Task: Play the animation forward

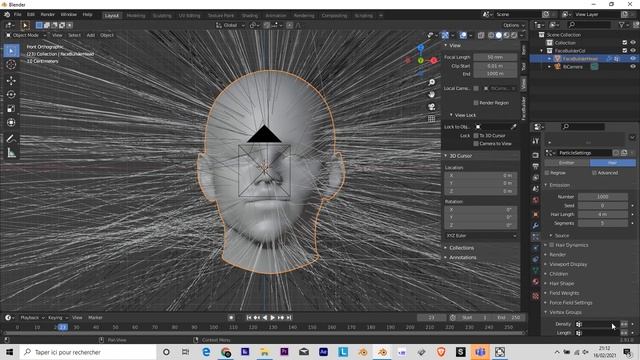Action: click(x=273, y=318)
